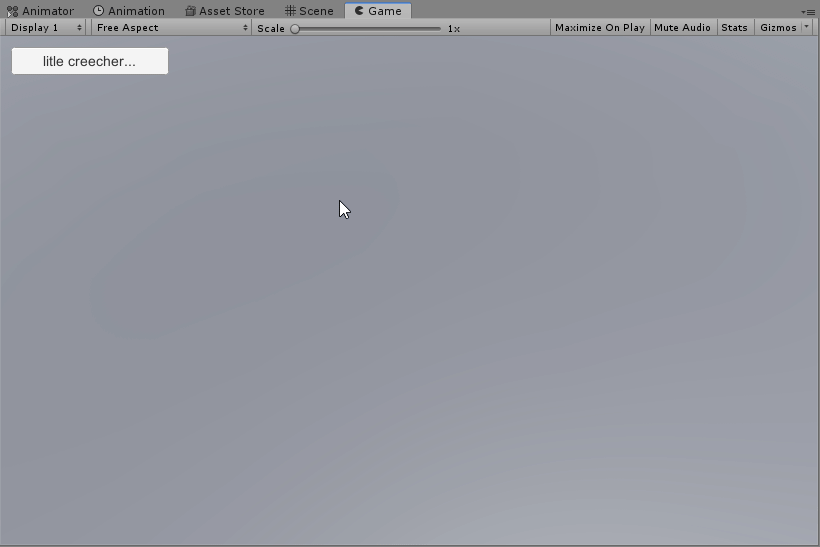Switch to the Scene tab

(309, 11)
